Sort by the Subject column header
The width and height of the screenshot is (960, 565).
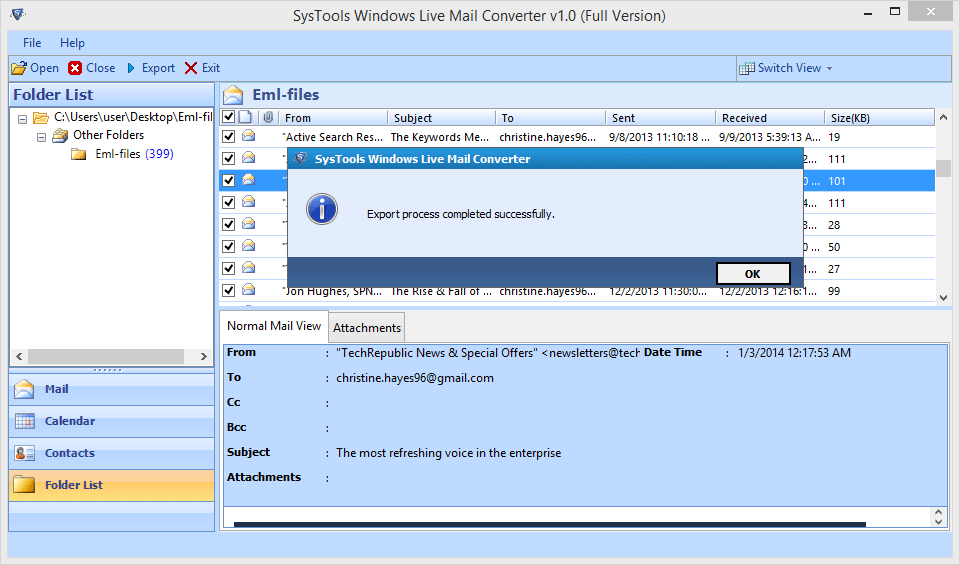441,118
